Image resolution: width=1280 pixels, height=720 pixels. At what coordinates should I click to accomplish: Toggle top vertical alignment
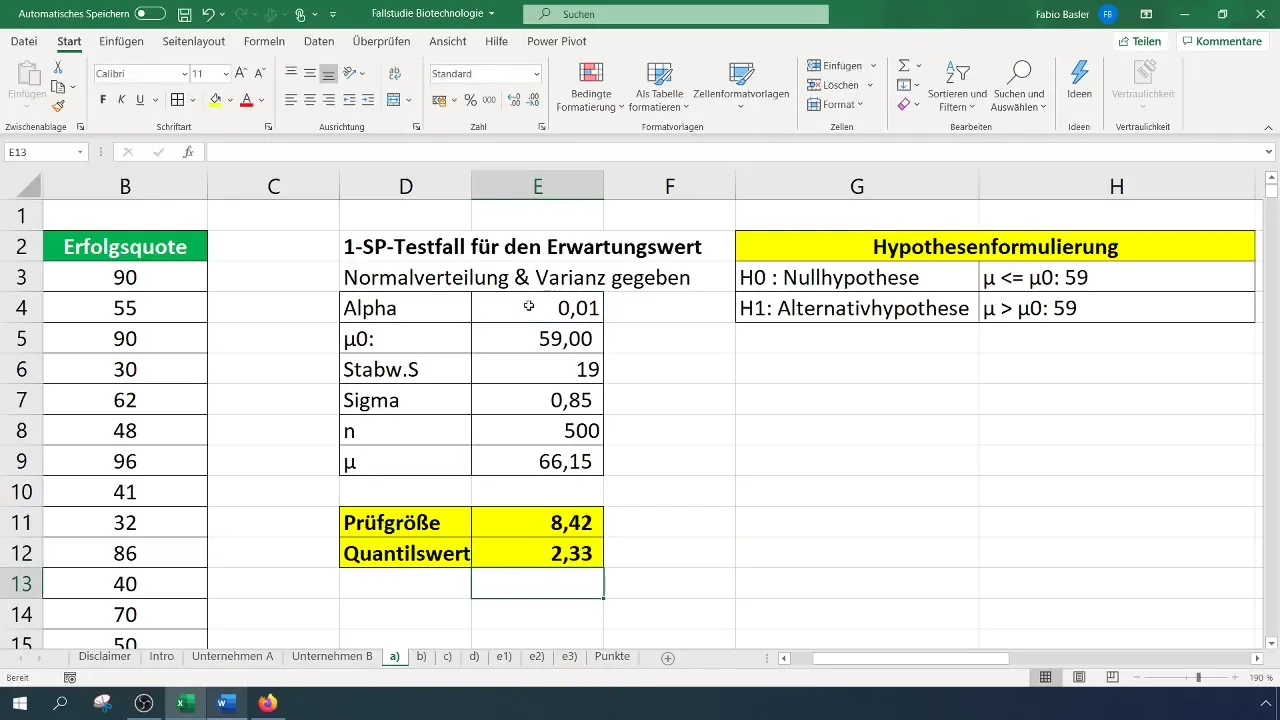click(x=291, y=74)
